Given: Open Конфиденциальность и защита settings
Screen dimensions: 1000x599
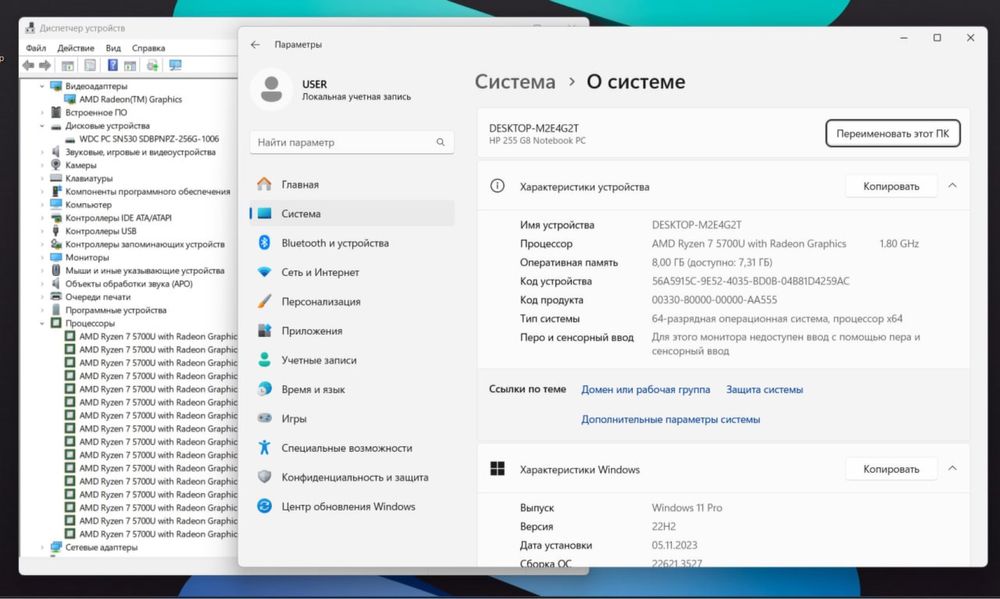Looking at the screenshot, I should point(352,477).
